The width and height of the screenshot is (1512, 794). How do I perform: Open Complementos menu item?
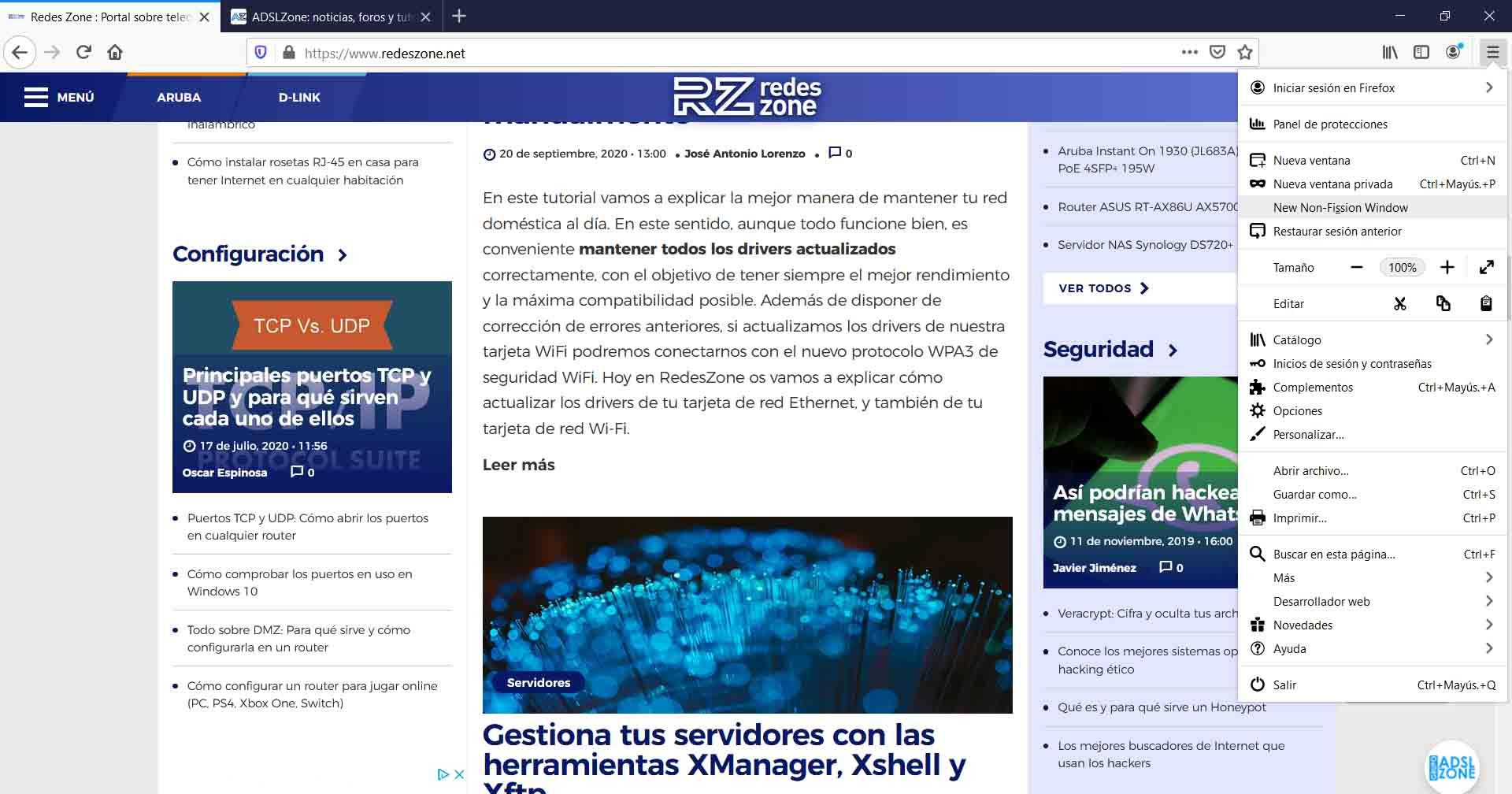1373,387
